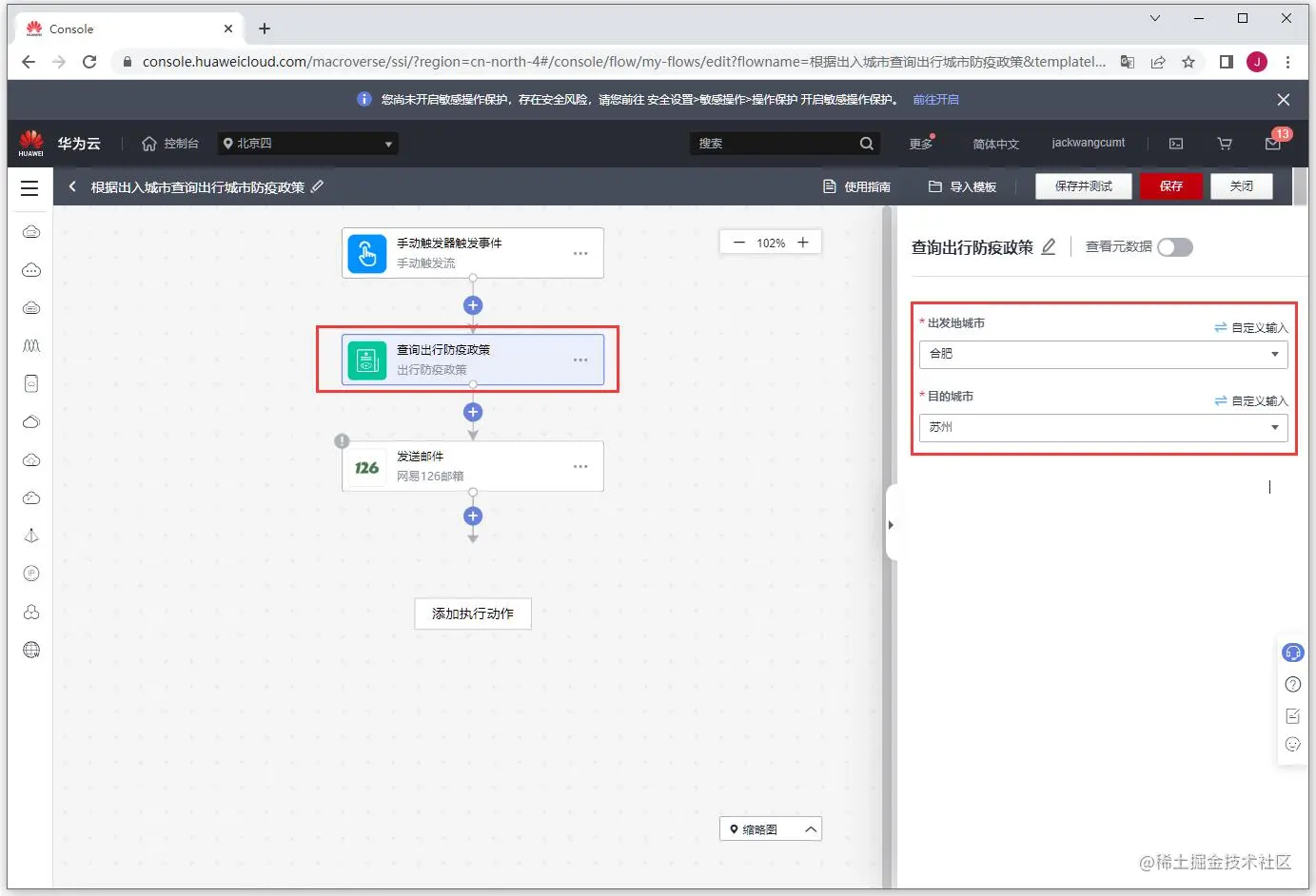Add step after 发送邮件 node
1316x896 pixels.
point(473,516)
